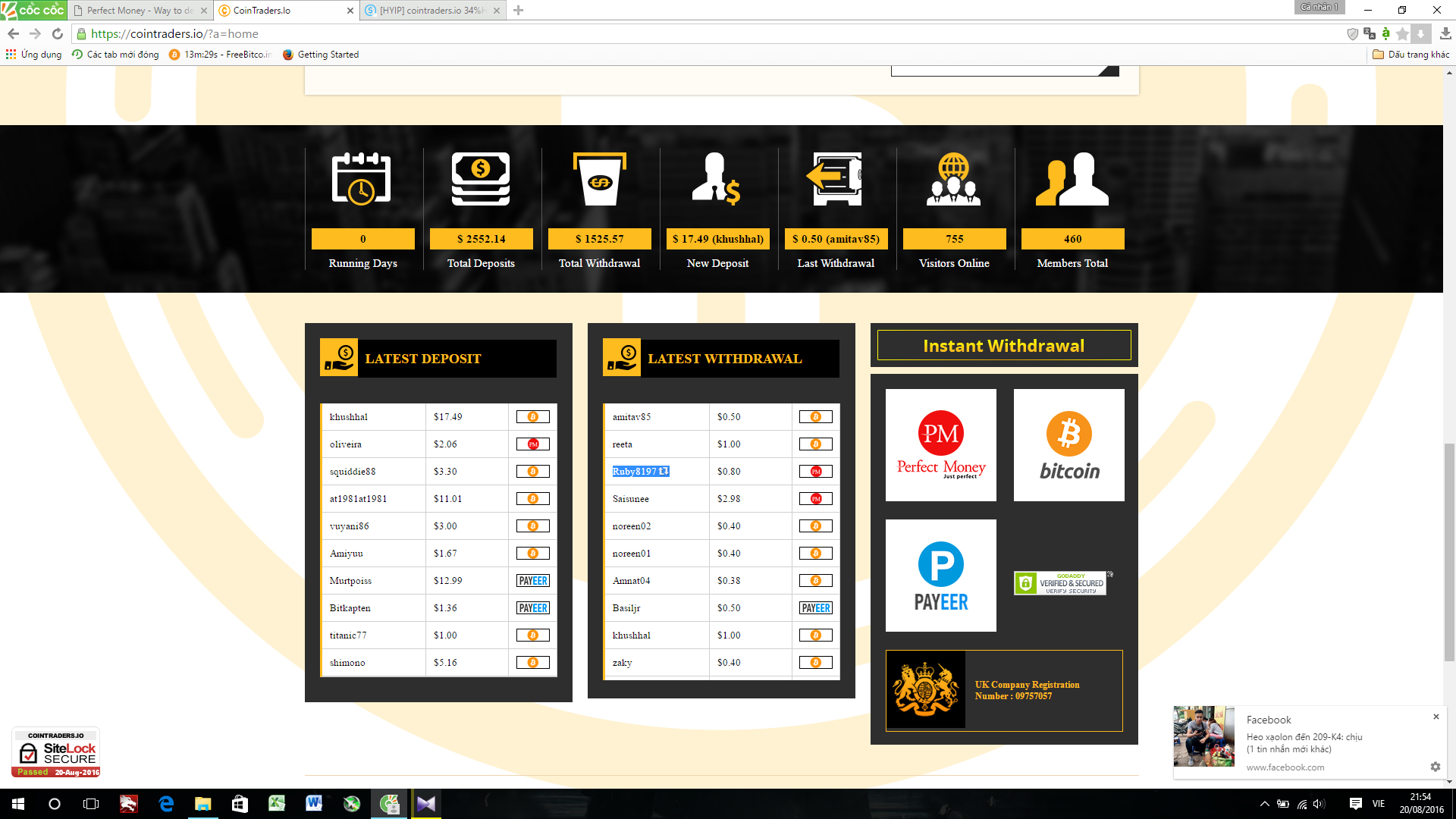Click the GoDaddy Verified & Secured badge
Viewport: 1456px width, 819px height.
pyautogui.click(x=1062, y=583)
